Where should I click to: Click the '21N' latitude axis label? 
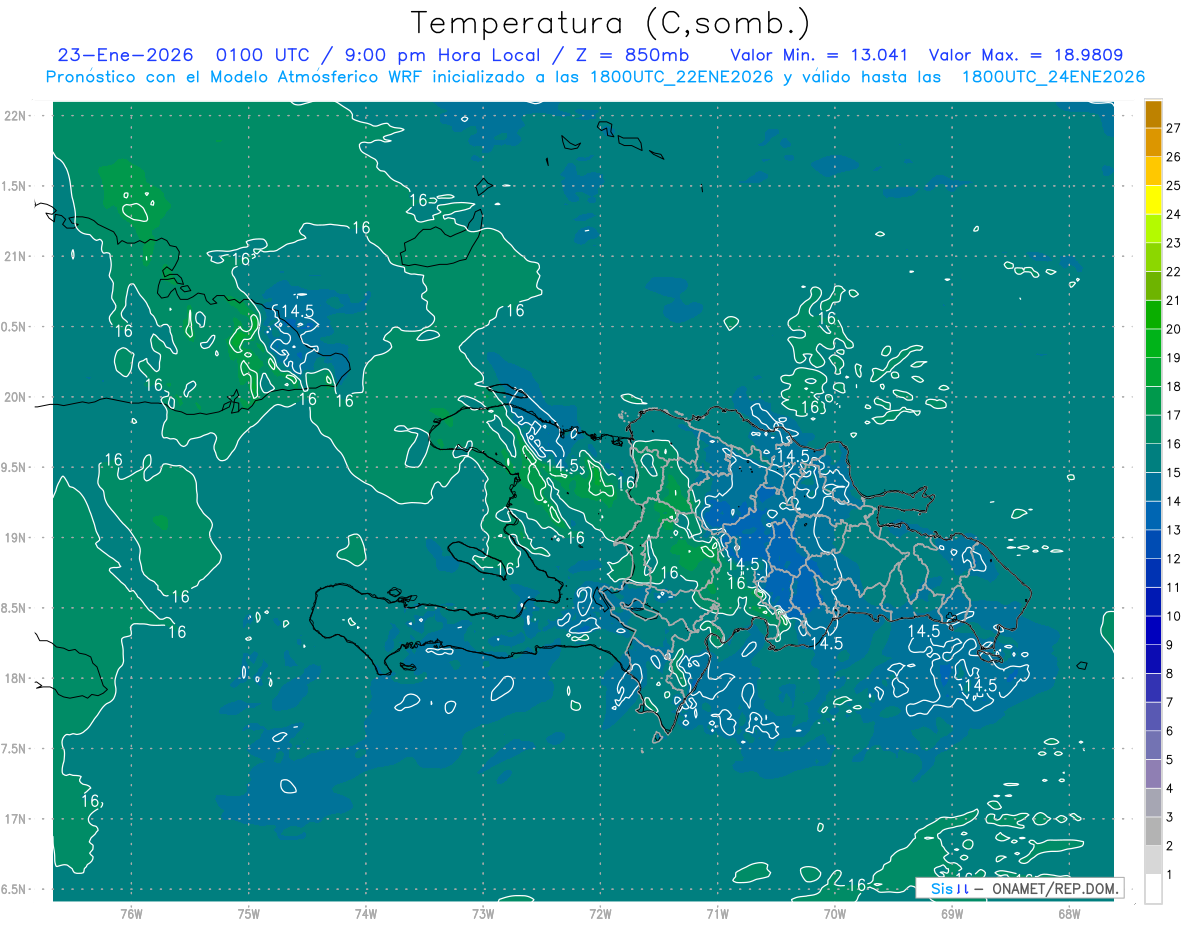[16, 257]
